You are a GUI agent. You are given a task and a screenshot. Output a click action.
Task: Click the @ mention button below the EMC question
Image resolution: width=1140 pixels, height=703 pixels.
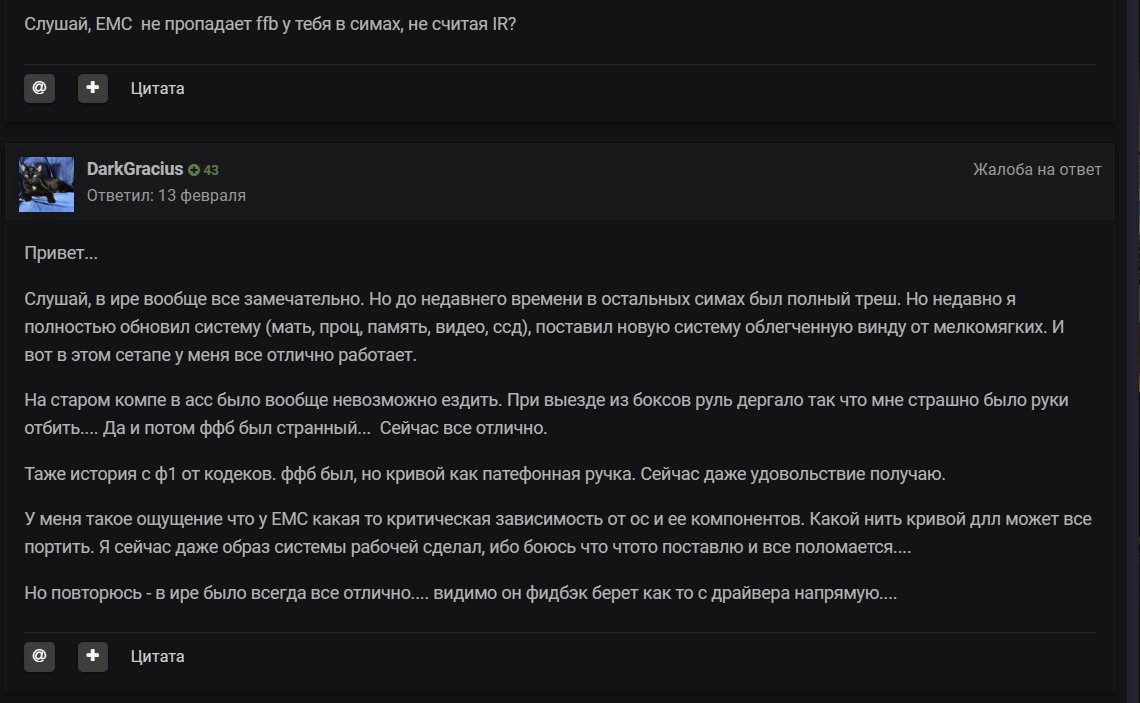(39, 88)
